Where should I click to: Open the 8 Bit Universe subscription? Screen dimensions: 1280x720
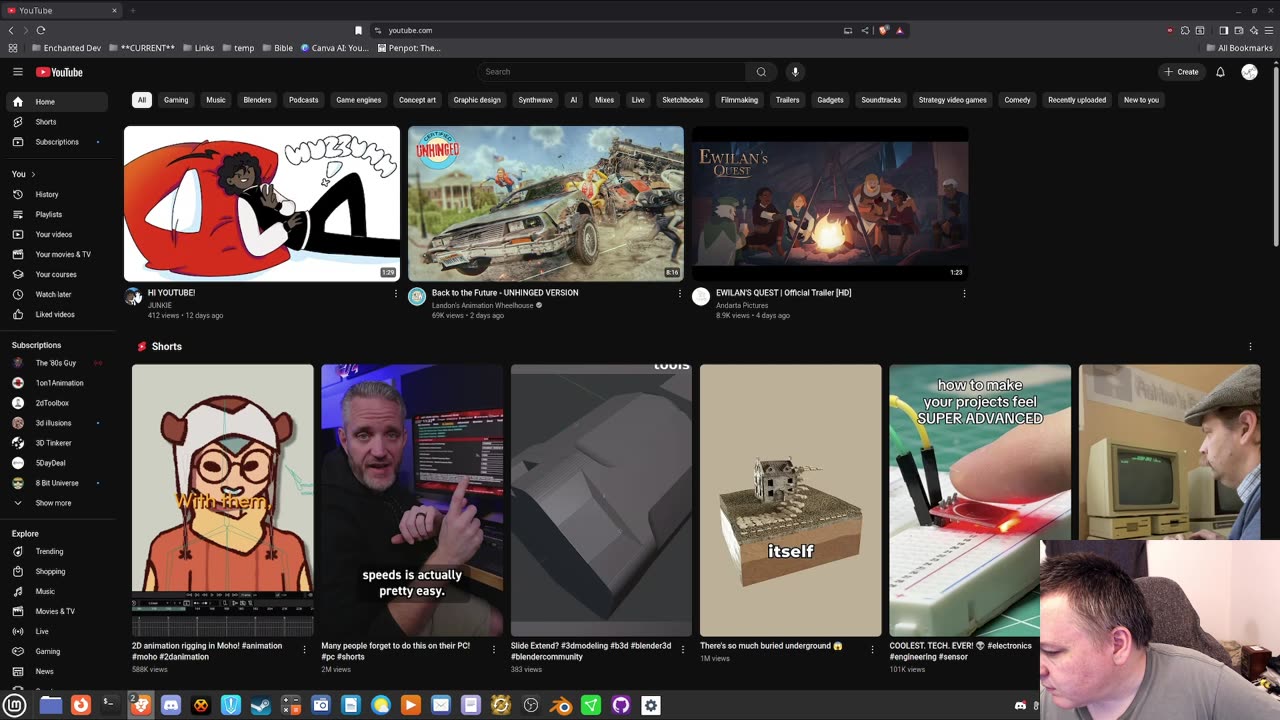(x=55, y=483)
